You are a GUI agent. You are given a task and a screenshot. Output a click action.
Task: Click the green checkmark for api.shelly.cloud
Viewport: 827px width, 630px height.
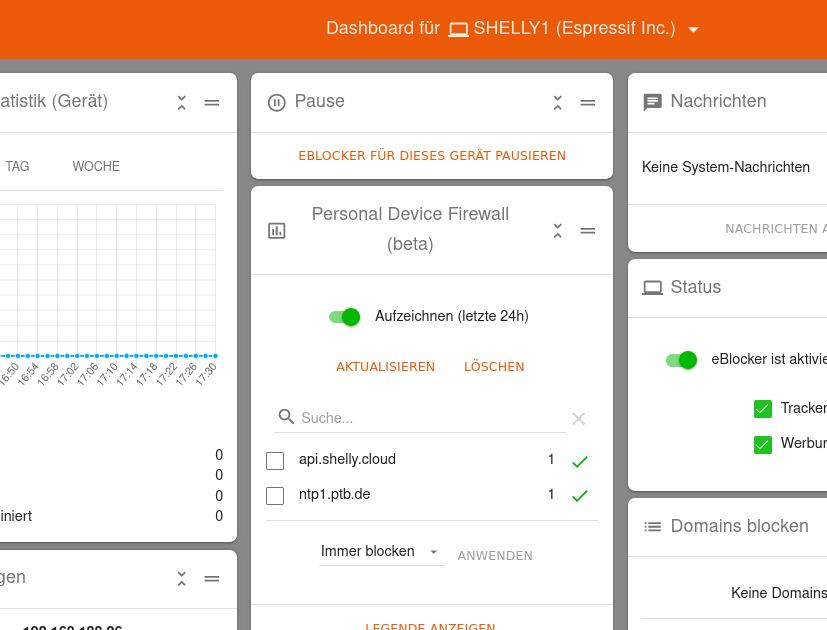coord(580,462)
